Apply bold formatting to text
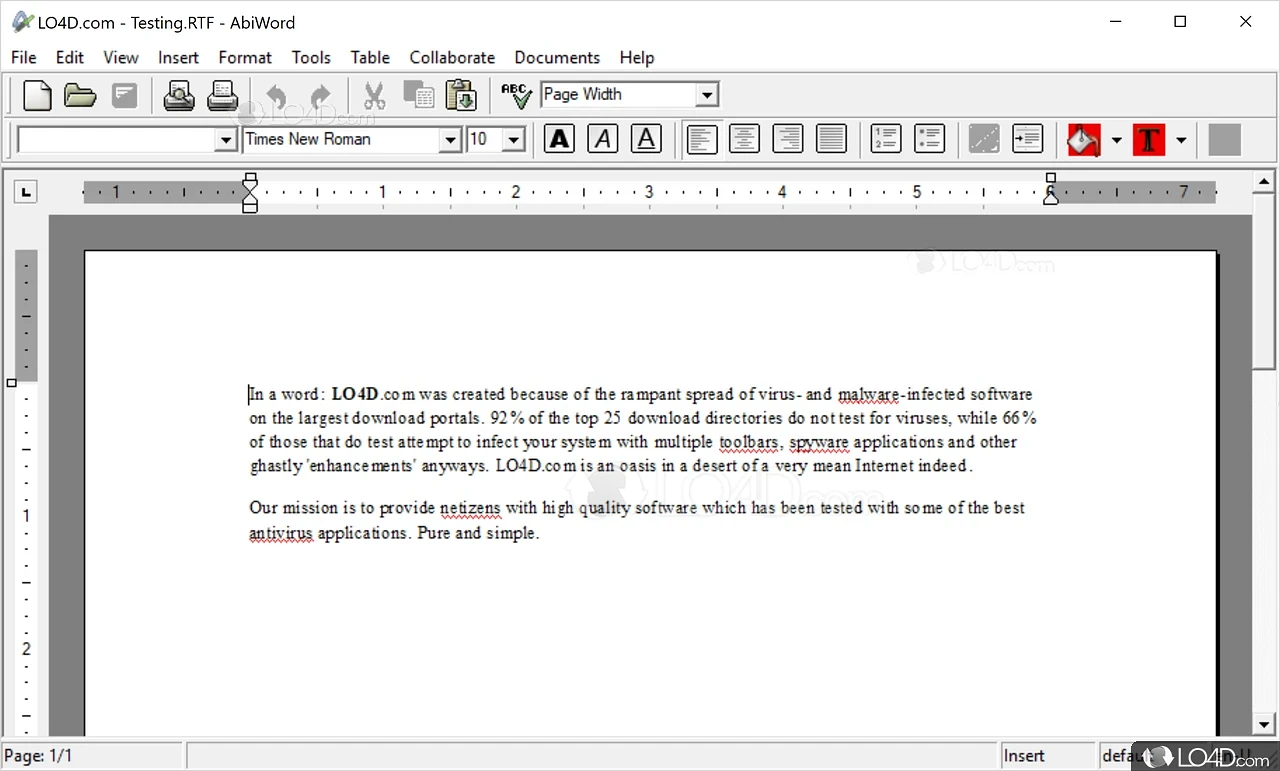This screenshot has height=771, width=1280. [558, 139]
